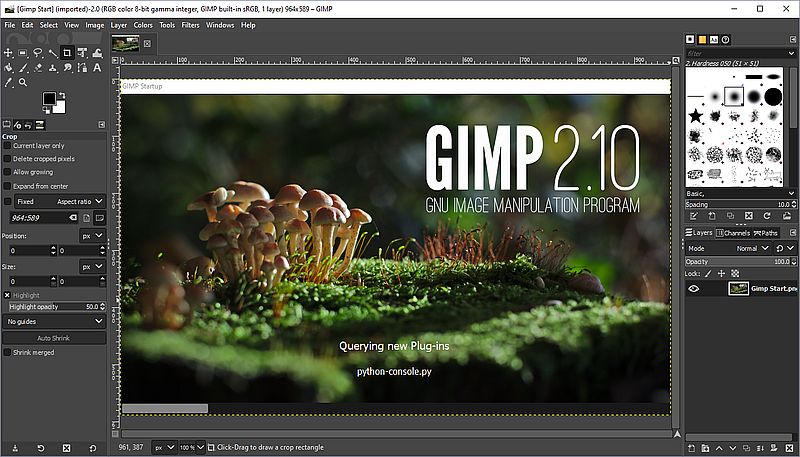Open the Help menu

coord(248,25)
